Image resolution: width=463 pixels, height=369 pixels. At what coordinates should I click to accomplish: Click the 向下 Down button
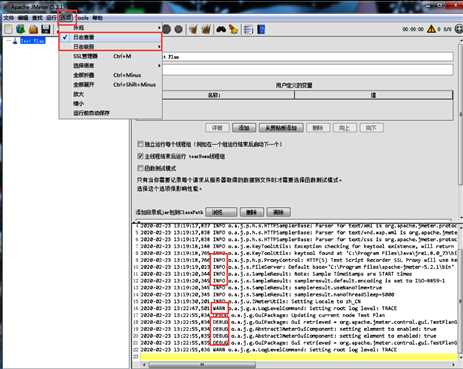pyautogui.click(x=371, y=128)
